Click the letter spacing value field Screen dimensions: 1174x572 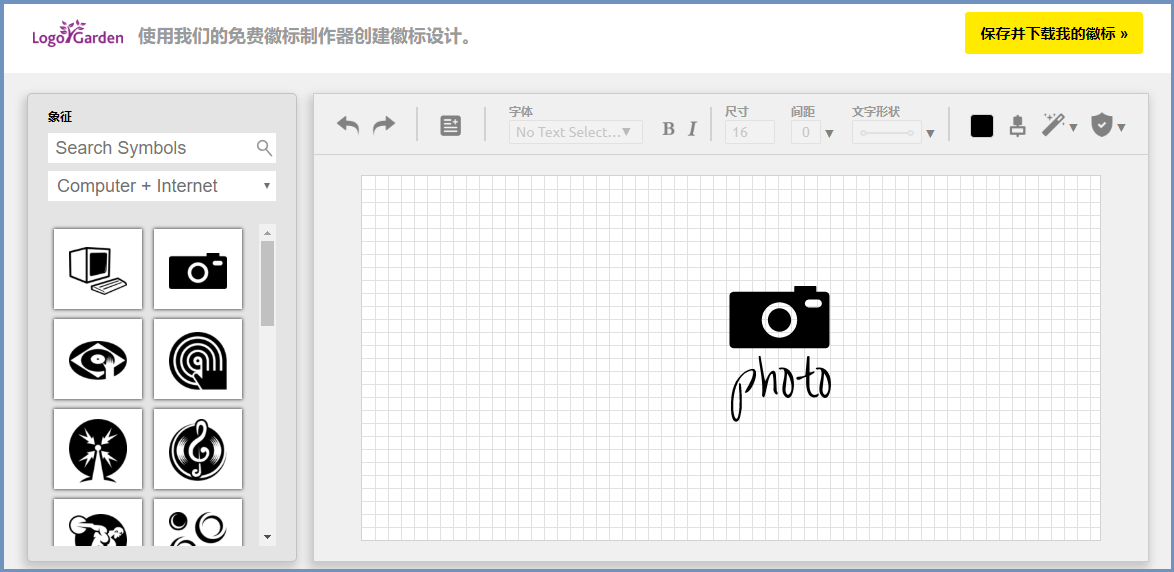pyautogui.click(x=806, y=132)
